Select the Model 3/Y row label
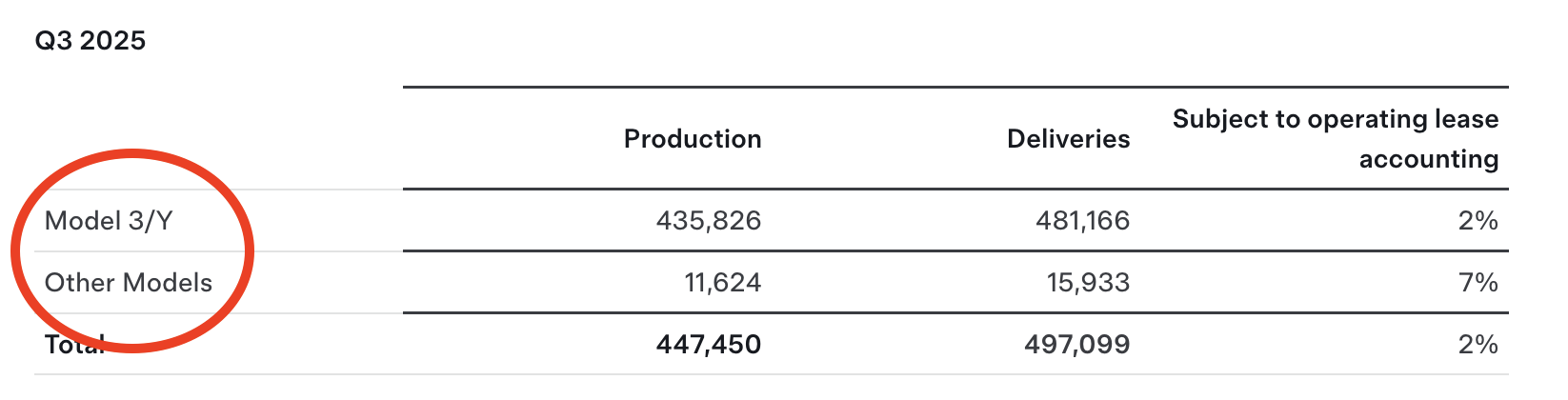This screenshot has width=1568, height=400. click(109, 221)
